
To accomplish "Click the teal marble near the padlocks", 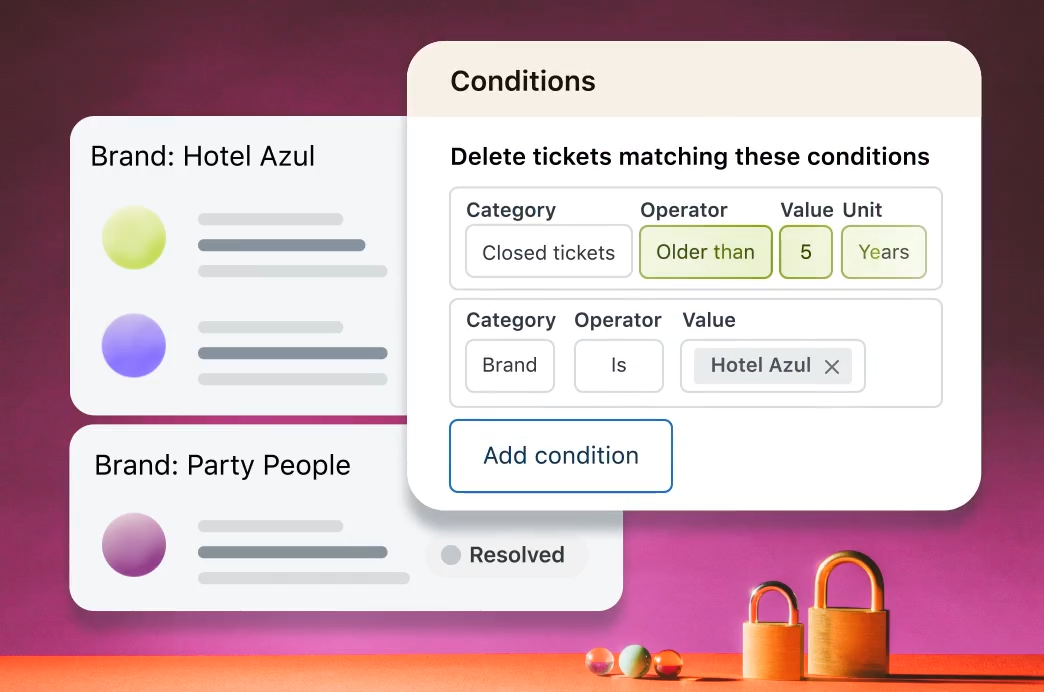I will pyautogui.click(x=634, y=660).
